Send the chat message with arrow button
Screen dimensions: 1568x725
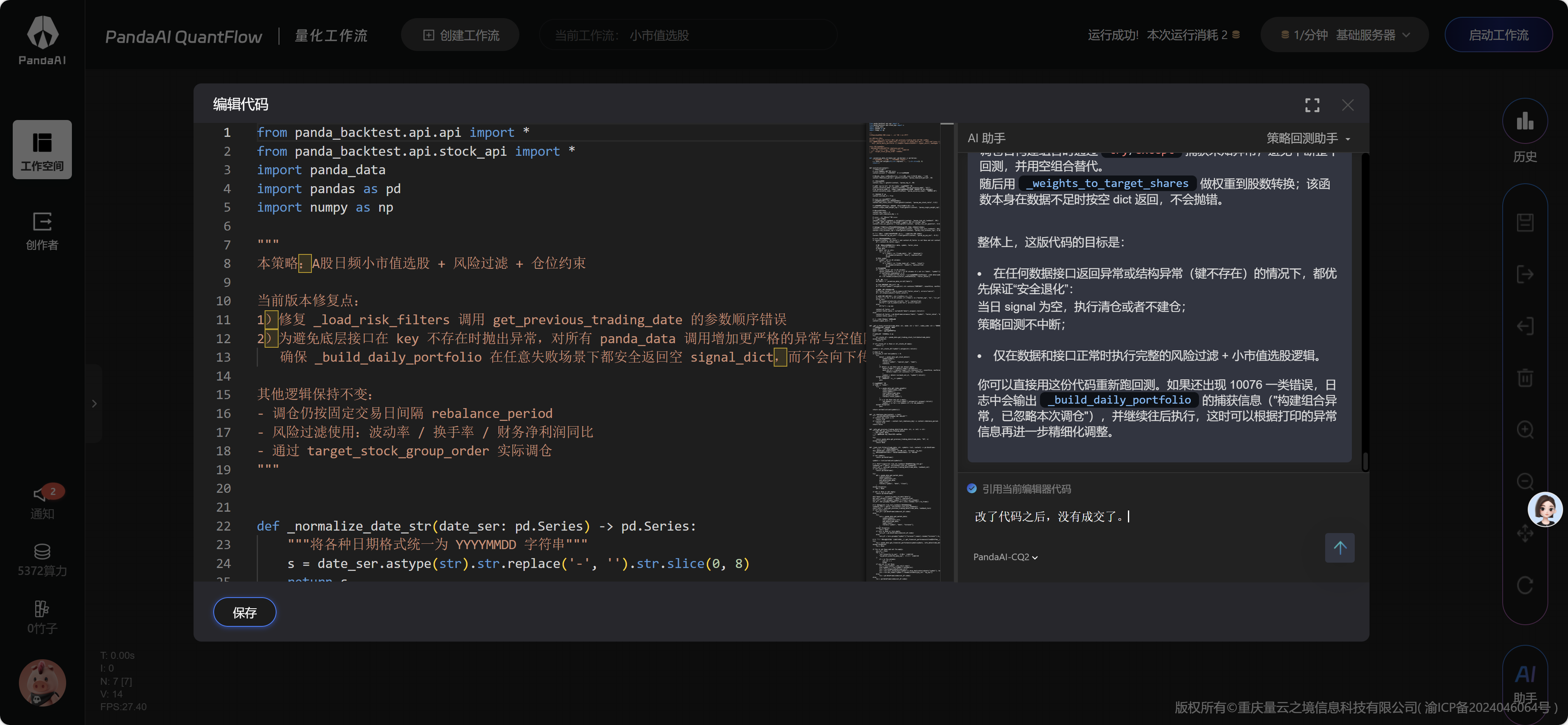pyautogui.click(x=1340, y=548)
